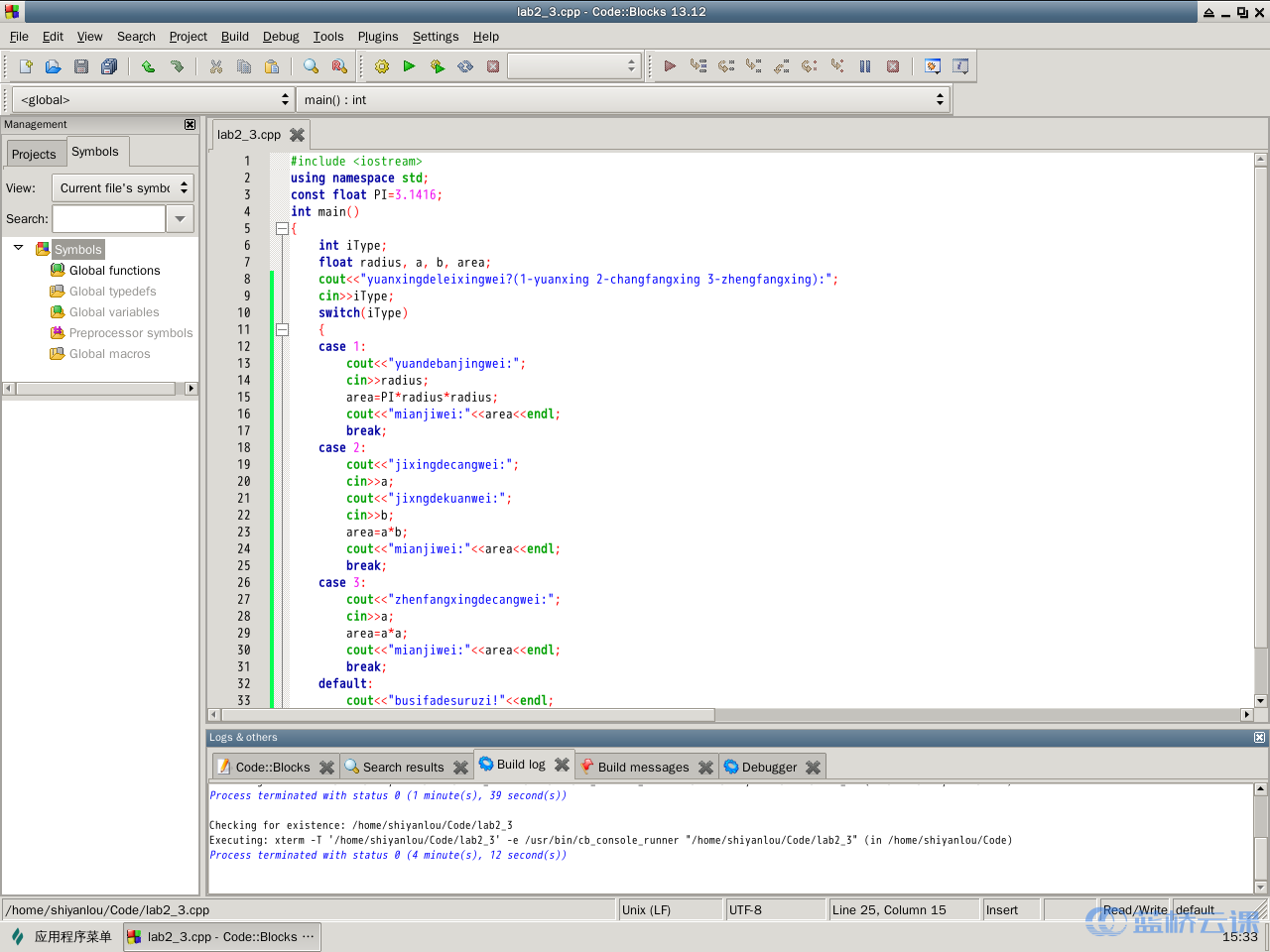
Task: Open Find using the magnifier toolbar icon
Action: (310, 65)
